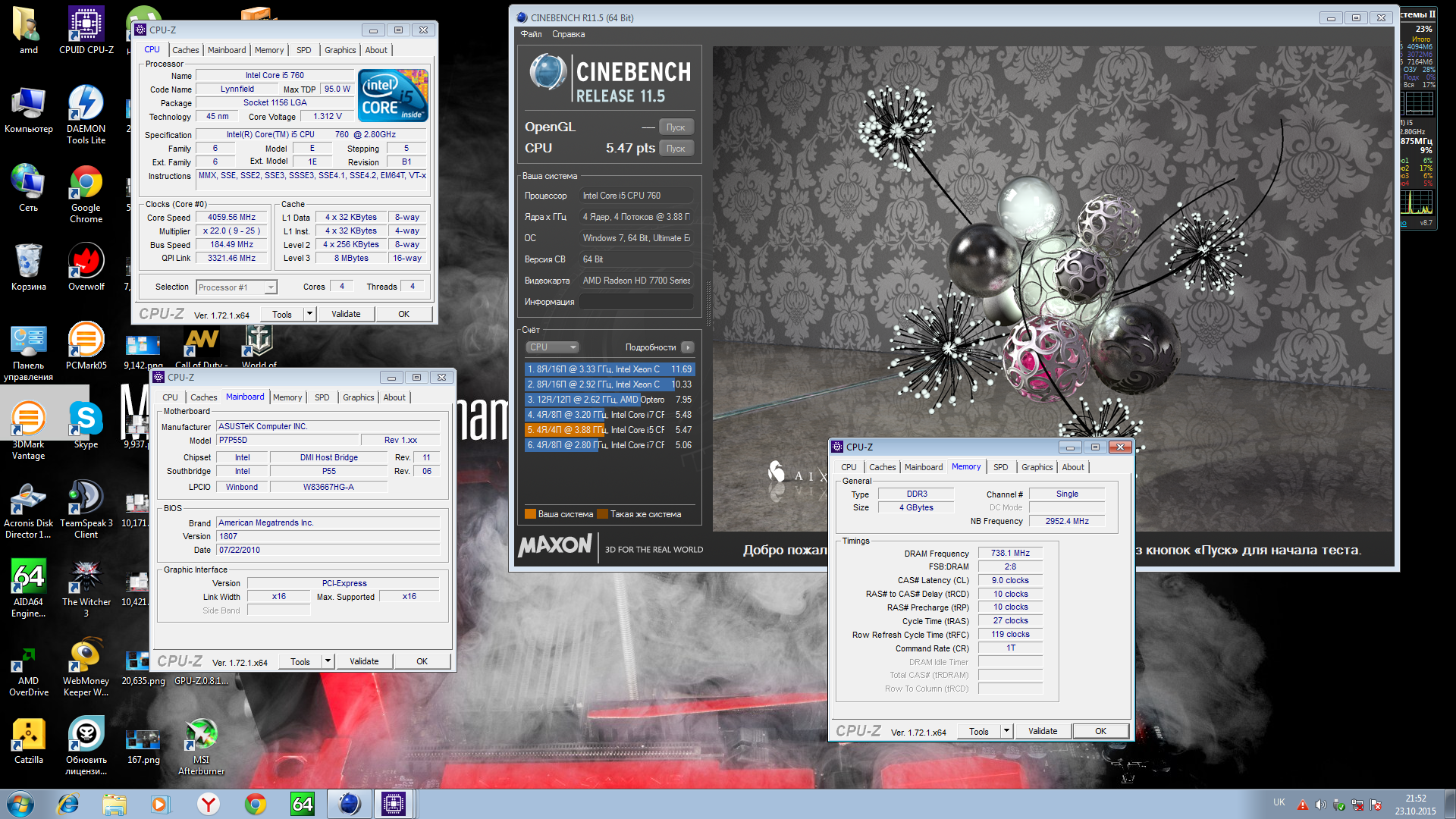The width and height of the screenshot is (1456, 819).
Task: Run CPU test with Пуск button
Action: click(x=676, y=149)
